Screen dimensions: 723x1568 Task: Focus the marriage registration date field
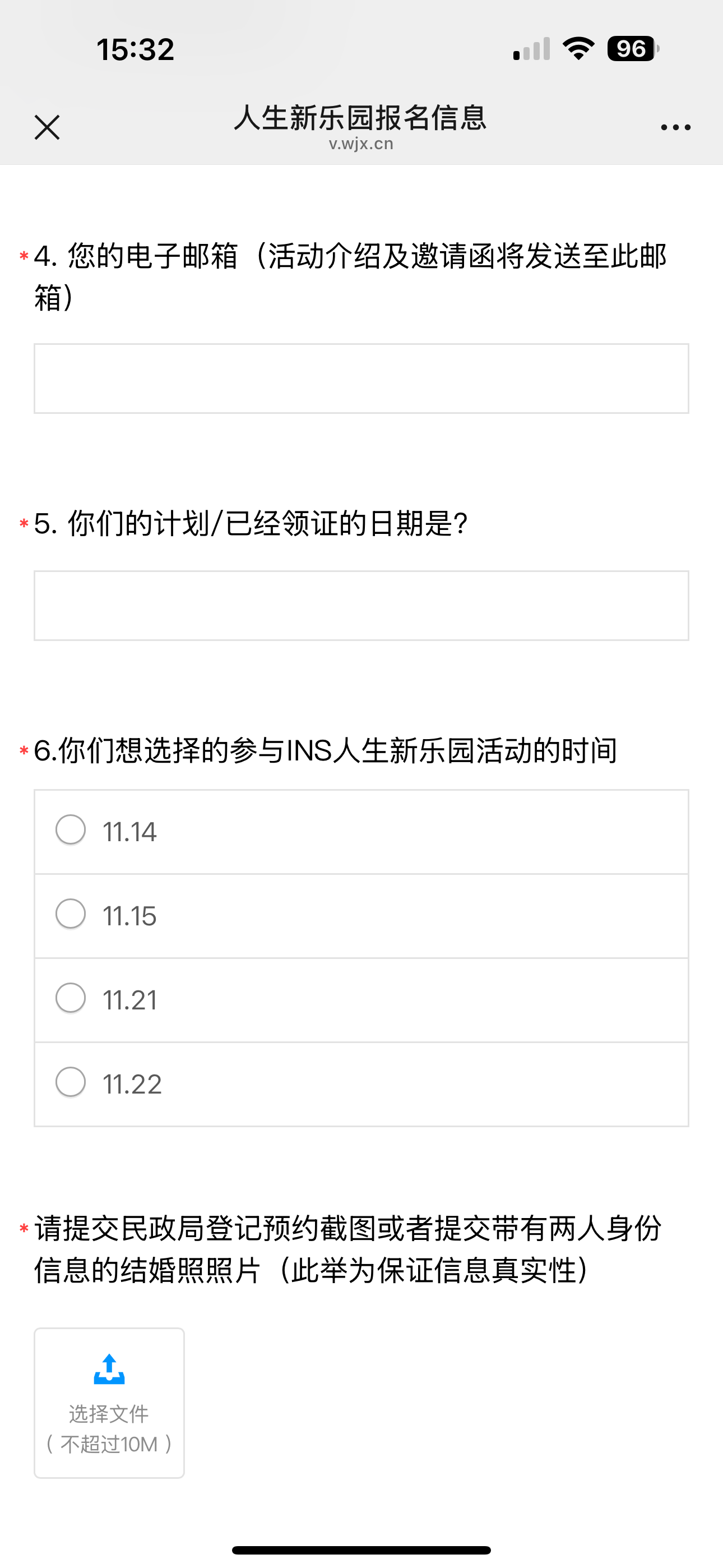(361, 606)
